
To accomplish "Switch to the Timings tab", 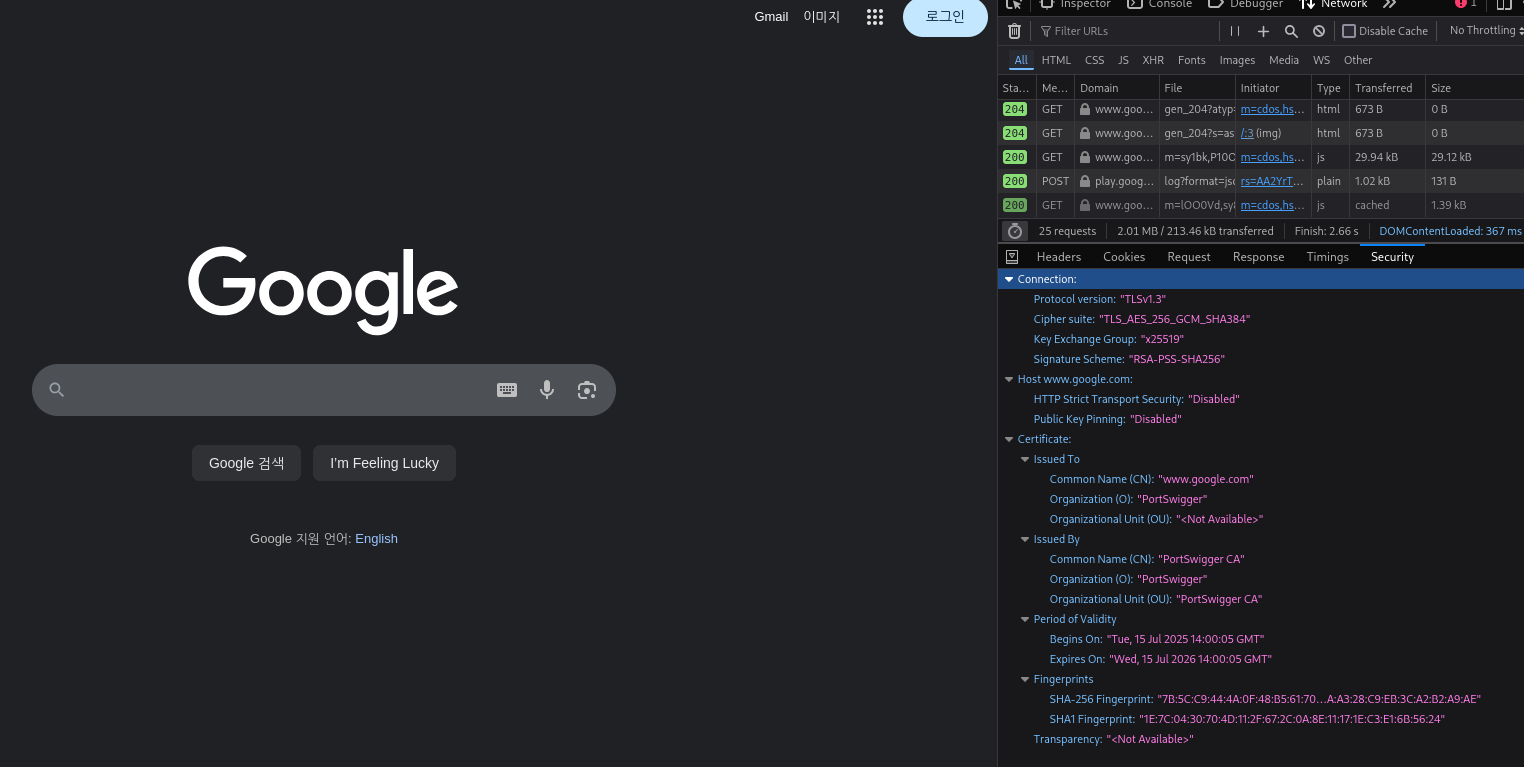I will pyautogui.click(x=1327, y=257).
